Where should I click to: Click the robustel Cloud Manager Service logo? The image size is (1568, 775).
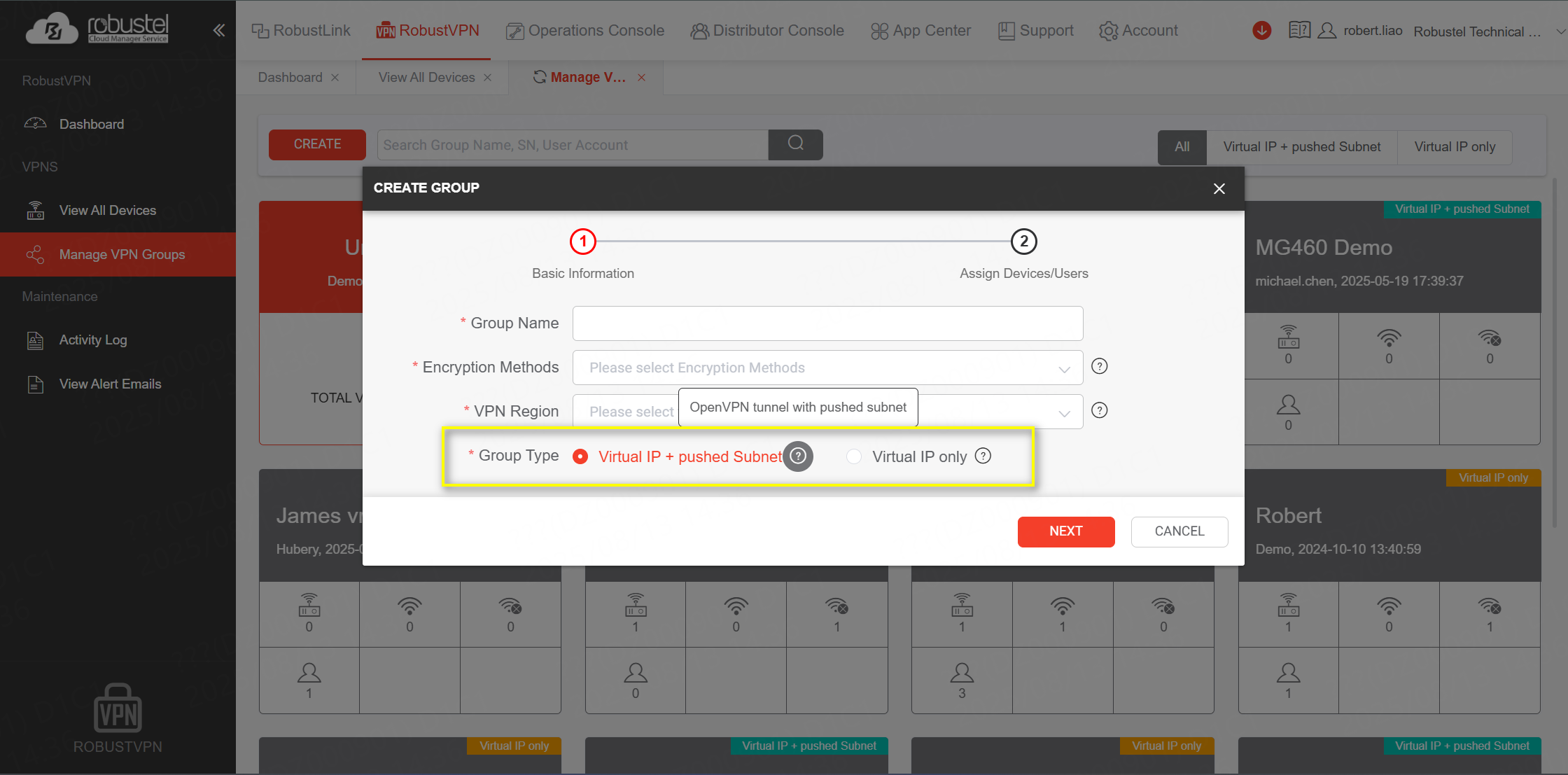pyautogui.click(x=97, y=29)
